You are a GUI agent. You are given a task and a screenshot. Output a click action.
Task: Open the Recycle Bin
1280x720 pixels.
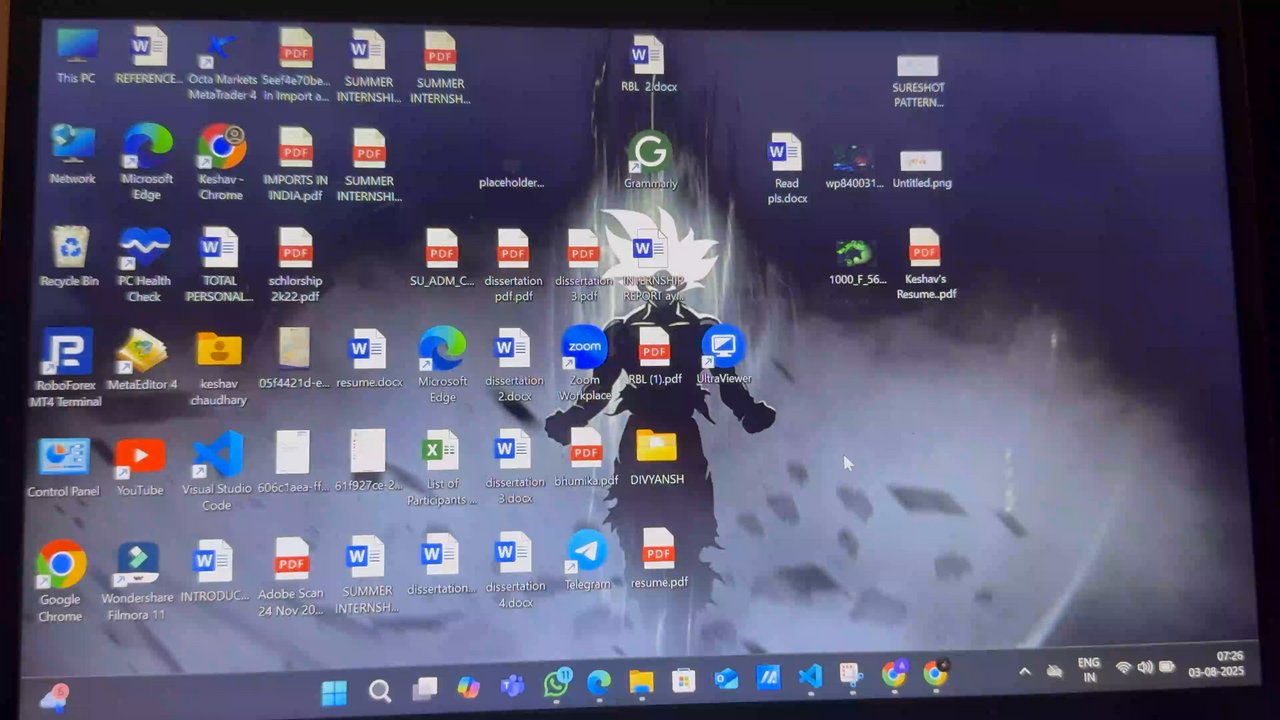tap(70, 256)
